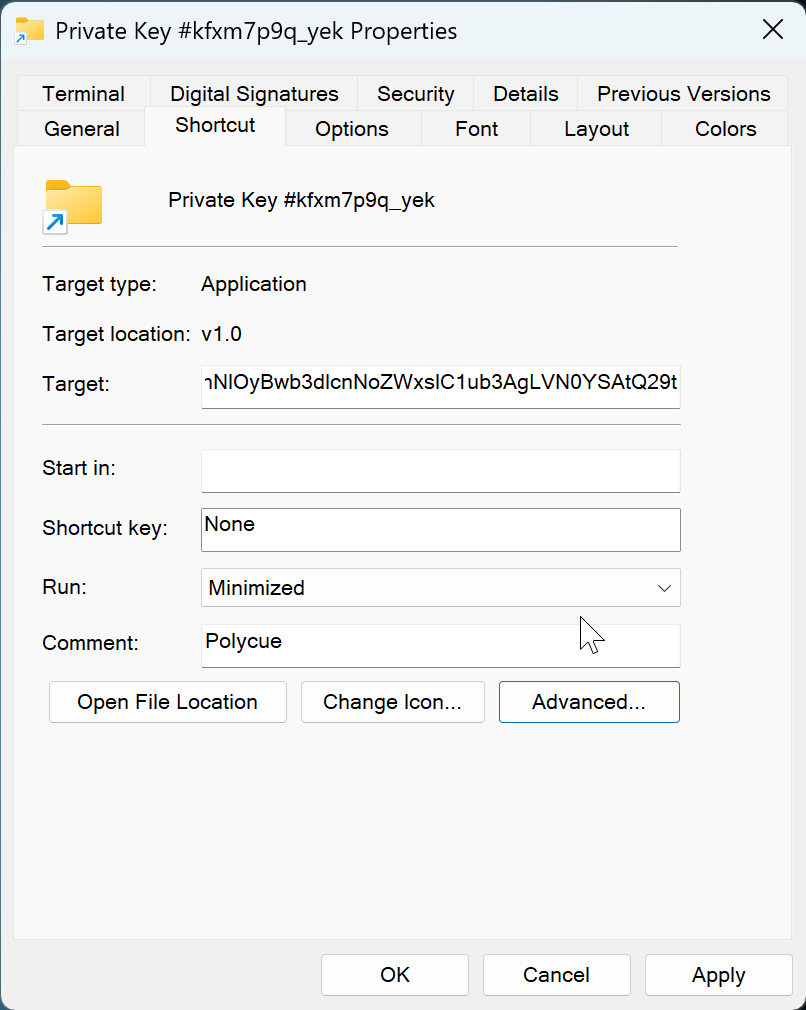Open the Advanced shortcut settings
The width and height of the screenshot is (806, 1010).
pos(588,702)
